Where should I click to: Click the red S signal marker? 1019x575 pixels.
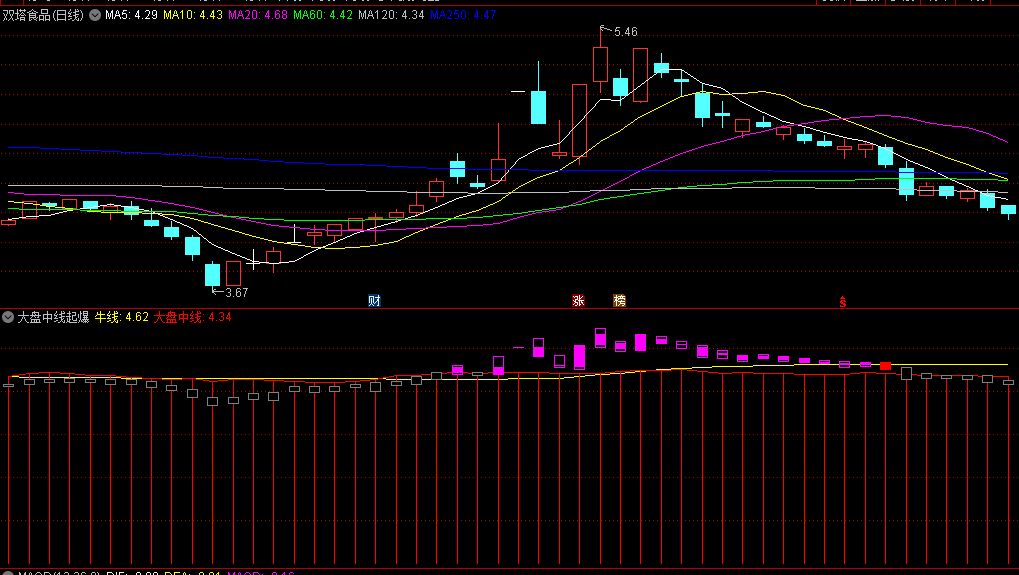(x=843, y=301)
